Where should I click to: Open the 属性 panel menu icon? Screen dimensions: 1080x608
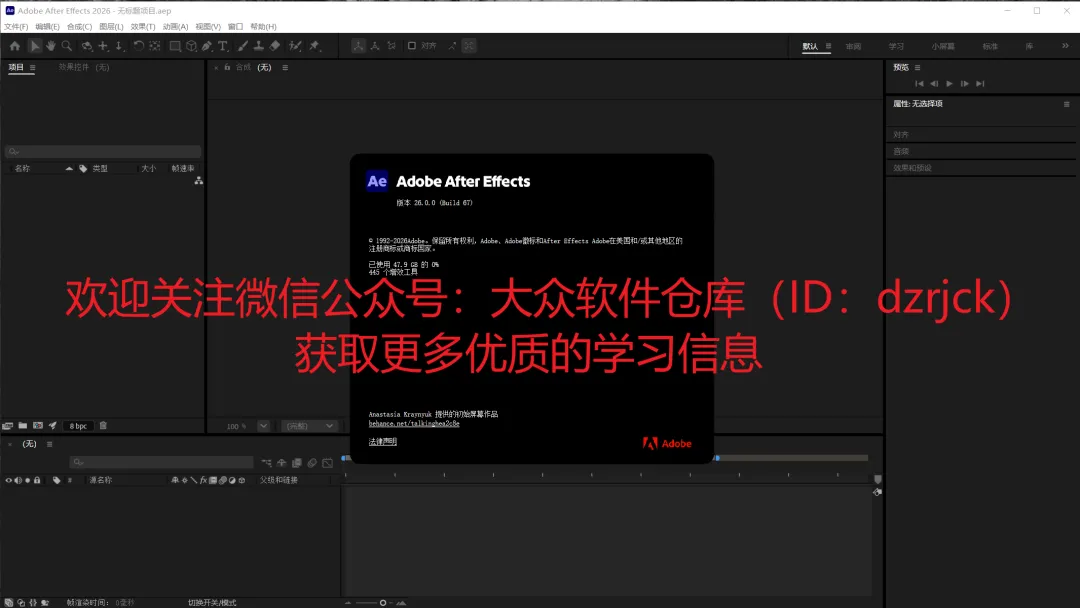[x=1067, y=104]
